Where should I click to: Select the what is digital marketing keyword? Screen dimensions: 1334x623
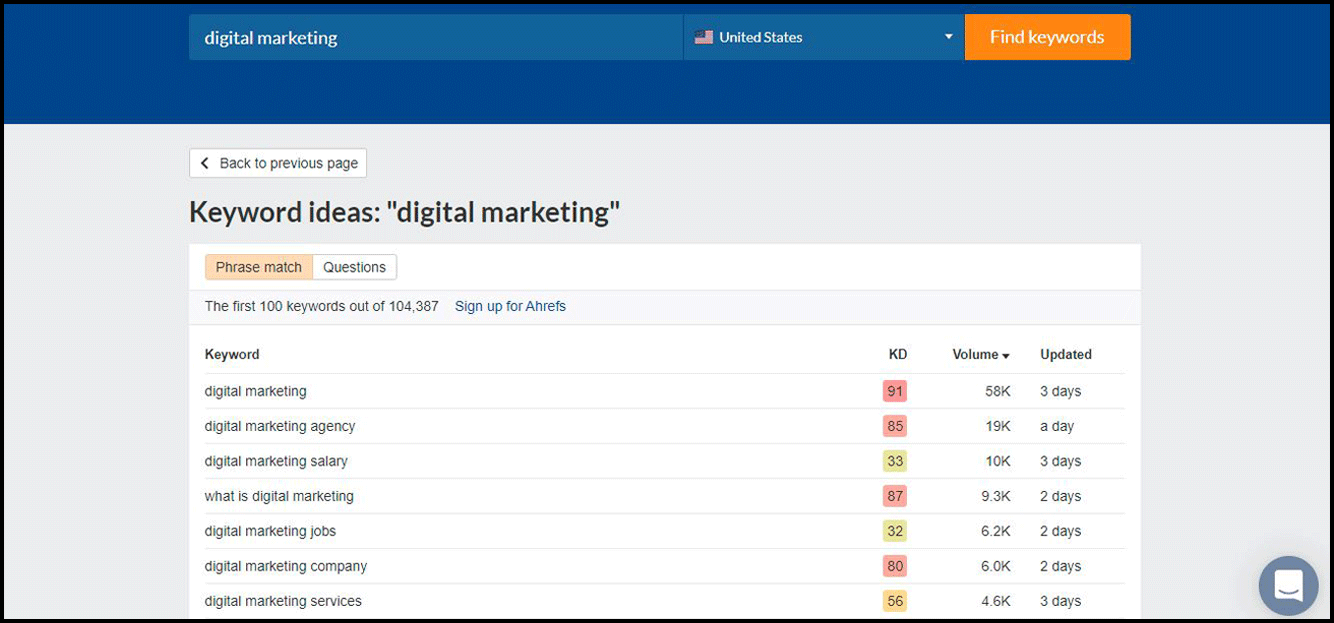pos(279,496)
